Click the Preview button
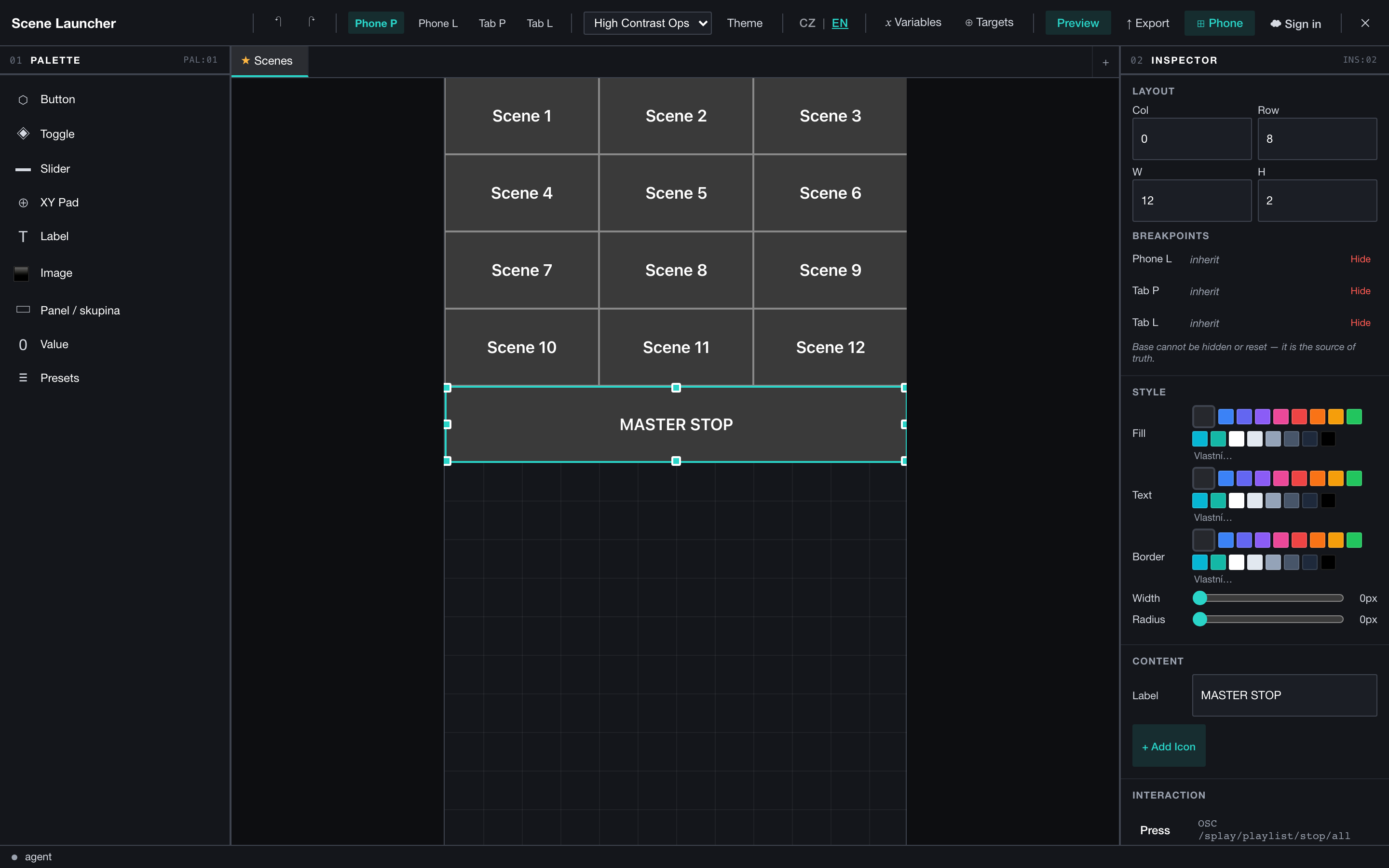 1078,23
